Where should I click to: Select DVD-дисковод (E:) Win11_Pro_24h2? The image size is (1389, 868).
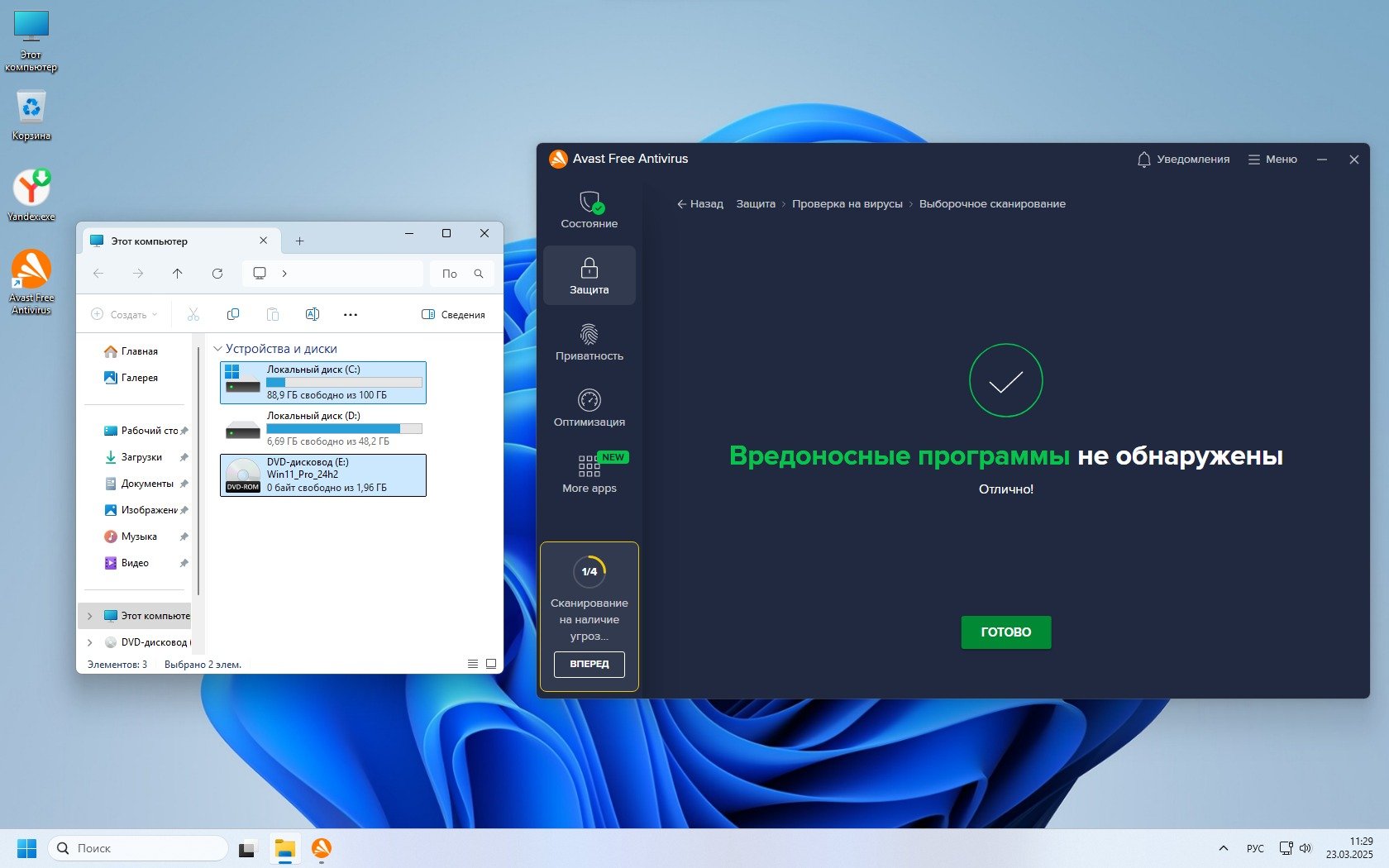click(x=323, y=475)
